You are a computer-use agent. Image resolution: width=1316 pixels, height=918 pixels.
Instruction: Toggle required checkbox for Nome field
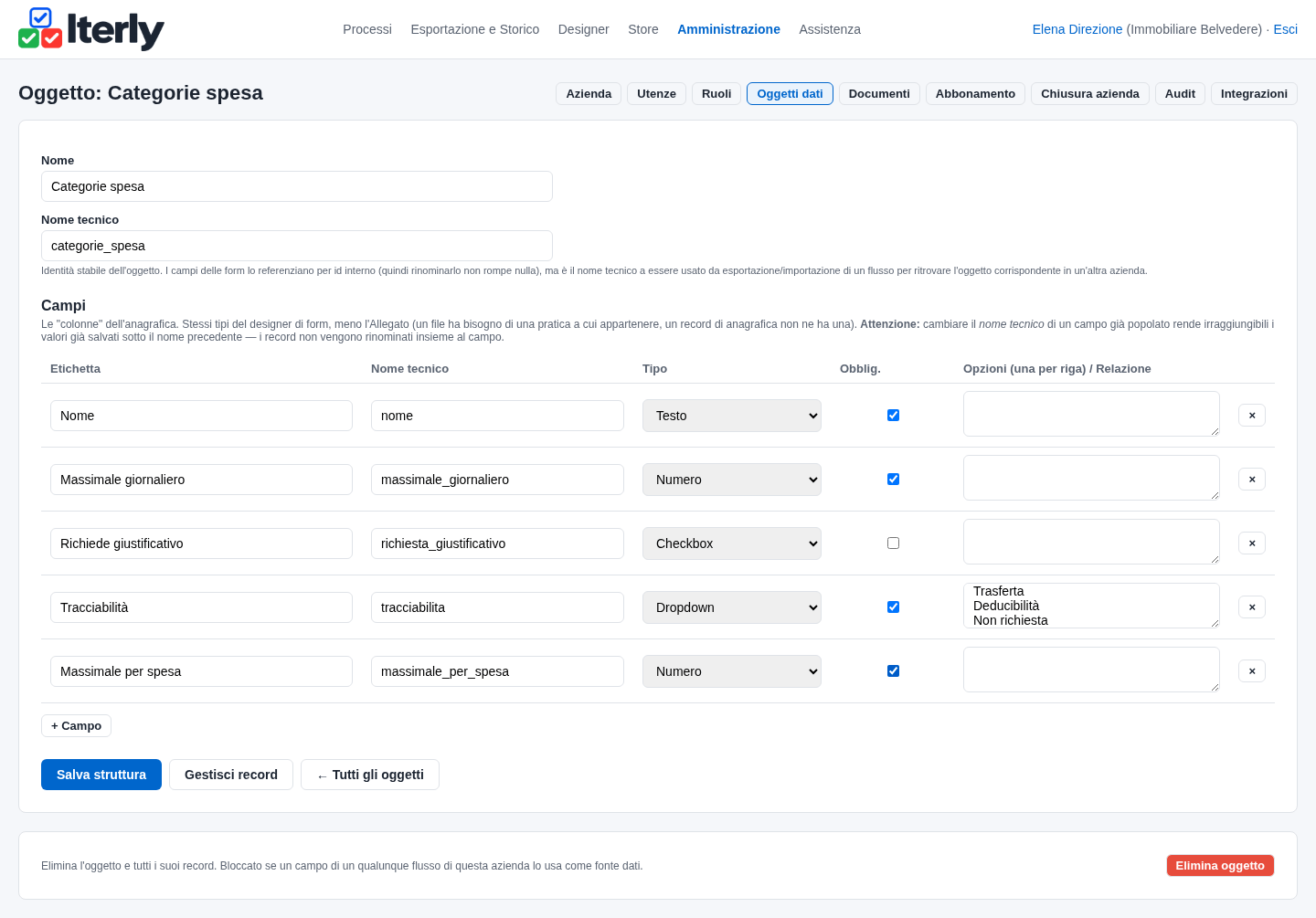click(893, 416)
